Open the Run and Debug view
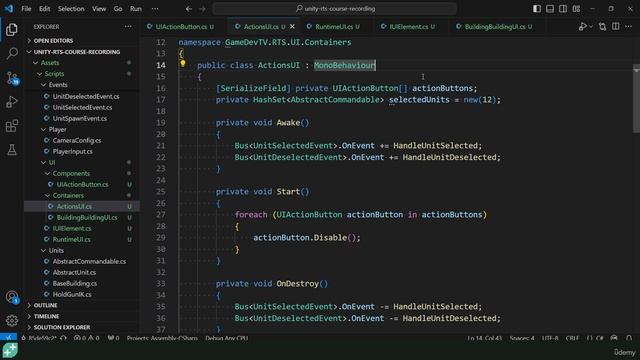This screenshot has width=640, height=360. point(12,102)
